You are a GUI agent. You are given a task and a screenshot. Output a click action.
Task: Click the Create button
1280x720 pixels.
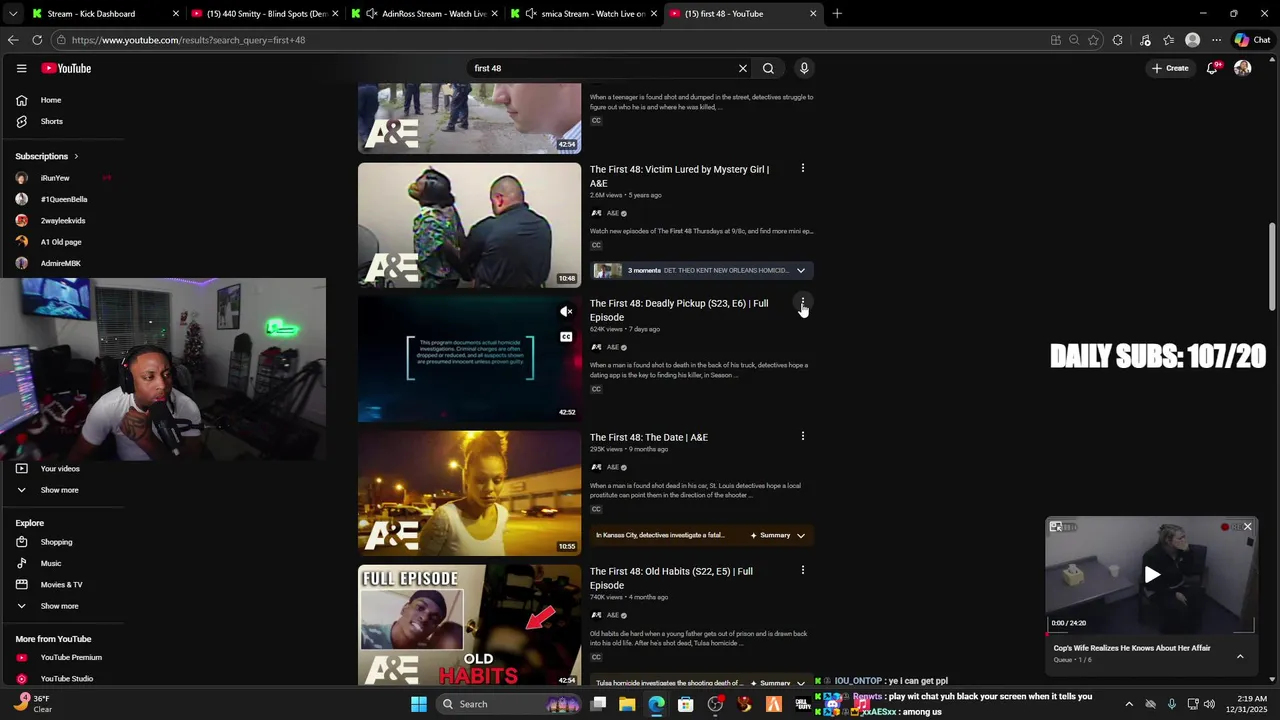pos(1169,68)
